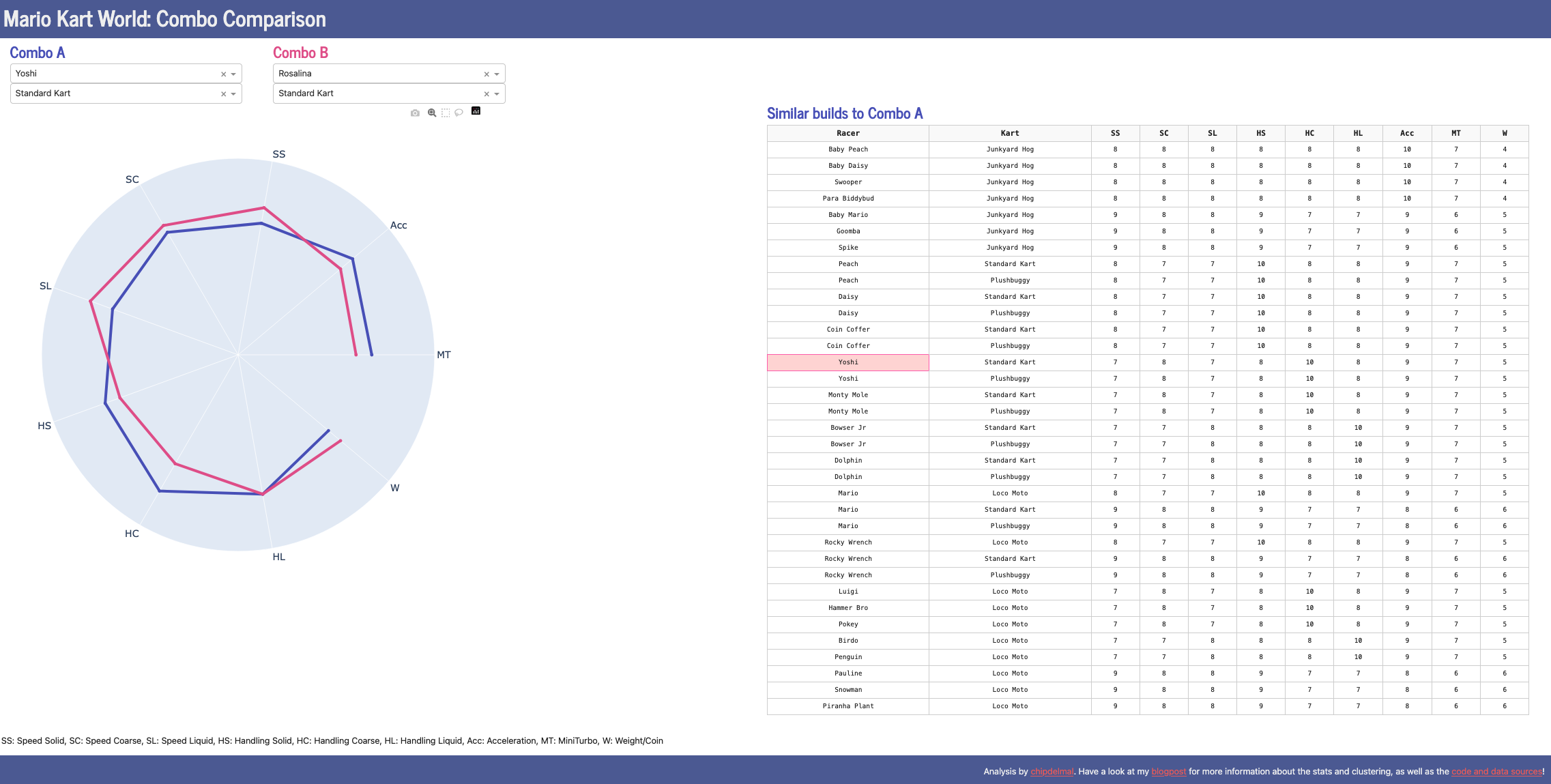Clear Combo B's Standard Kart selection
The width and height of the screenshot is (1551, 784).
click(x=487, y=93)
